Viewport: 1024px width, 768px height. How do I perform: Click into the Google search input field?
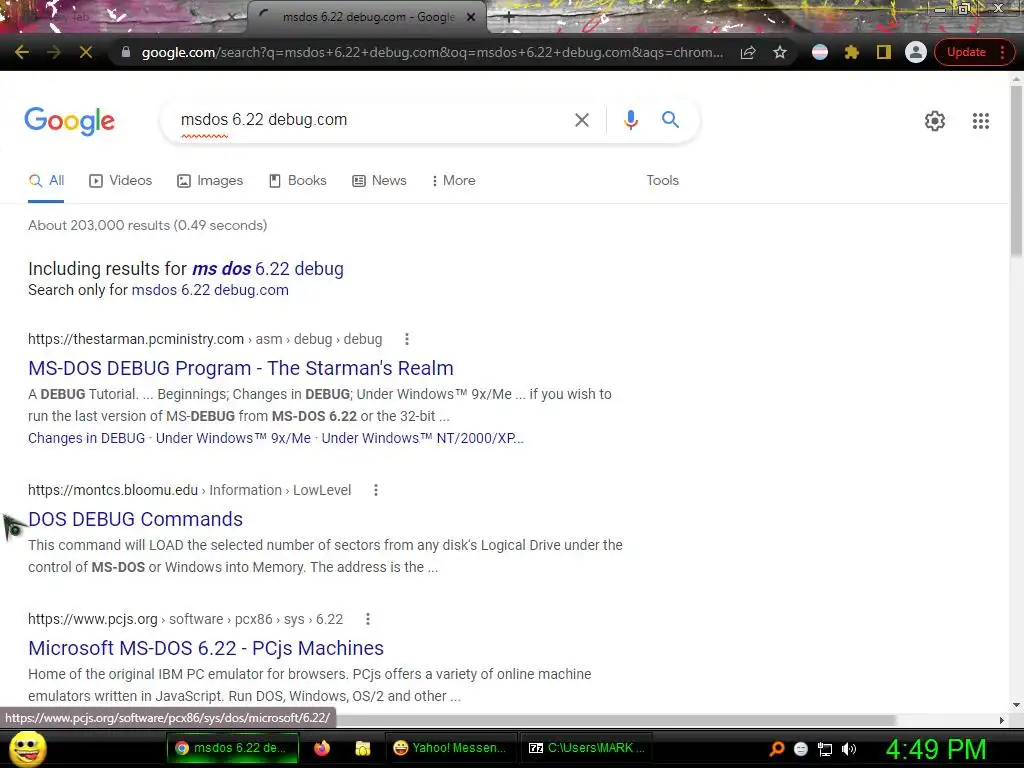pos(372,120)
